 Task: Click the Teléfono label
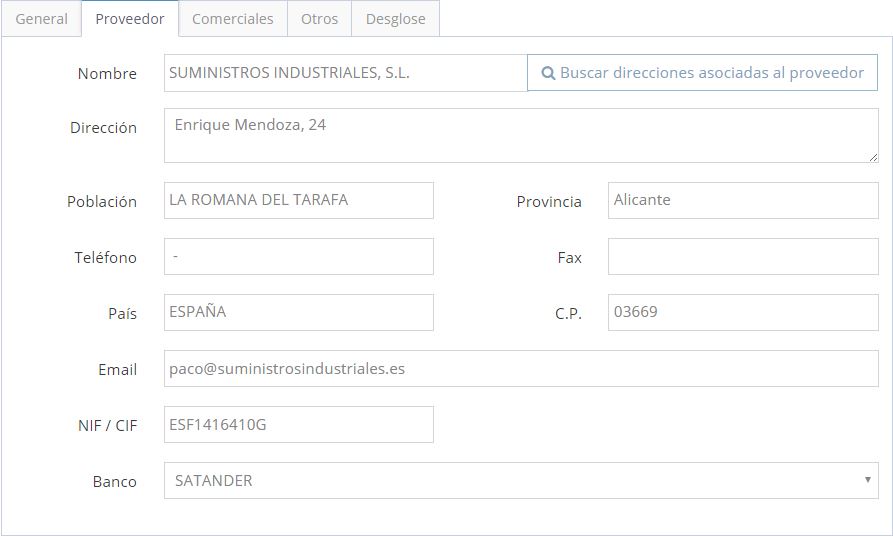(x=105, y=257)
